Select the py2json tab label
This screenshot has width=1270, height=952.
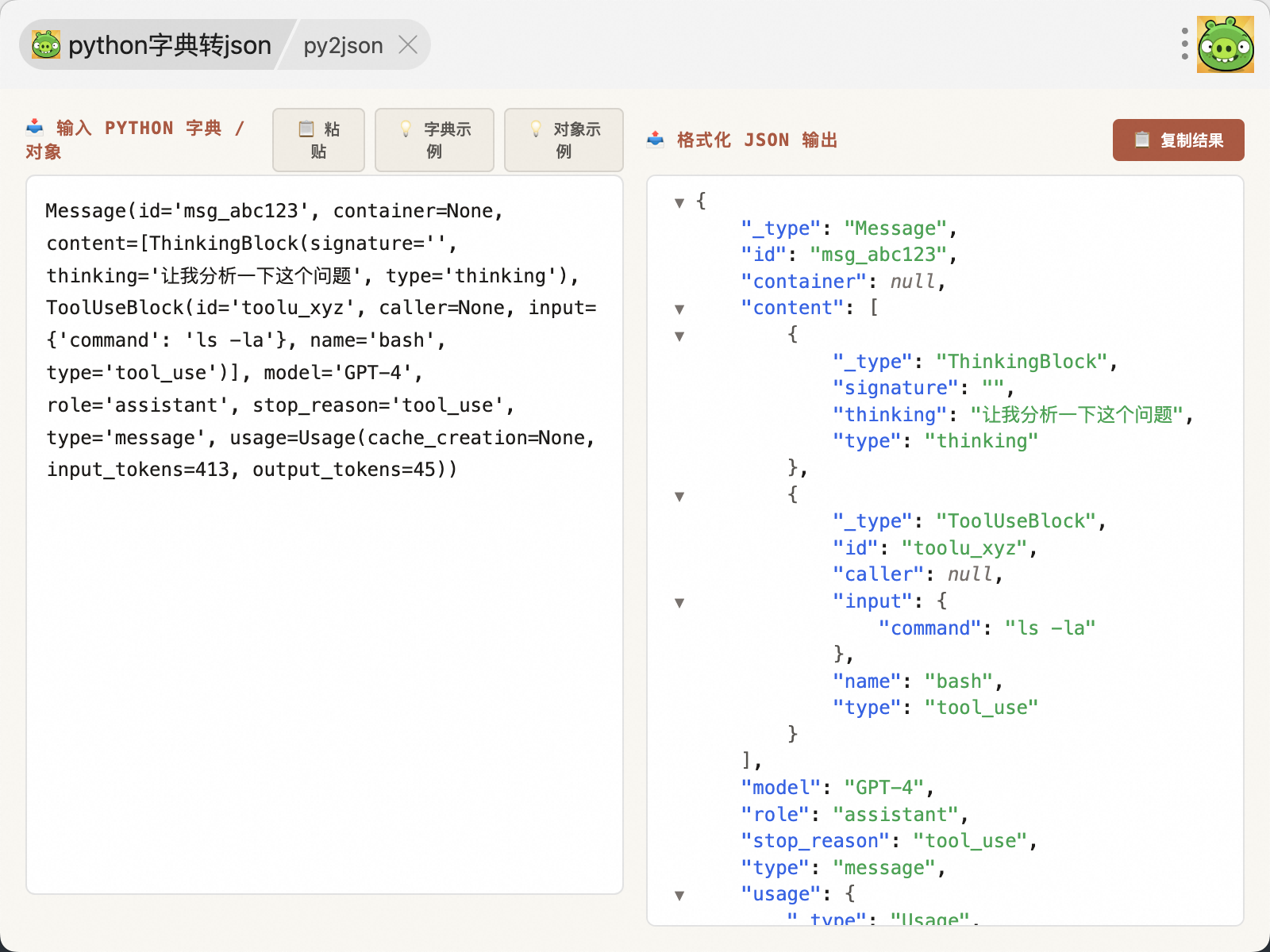pyautogui.click(x=343, y=46)
